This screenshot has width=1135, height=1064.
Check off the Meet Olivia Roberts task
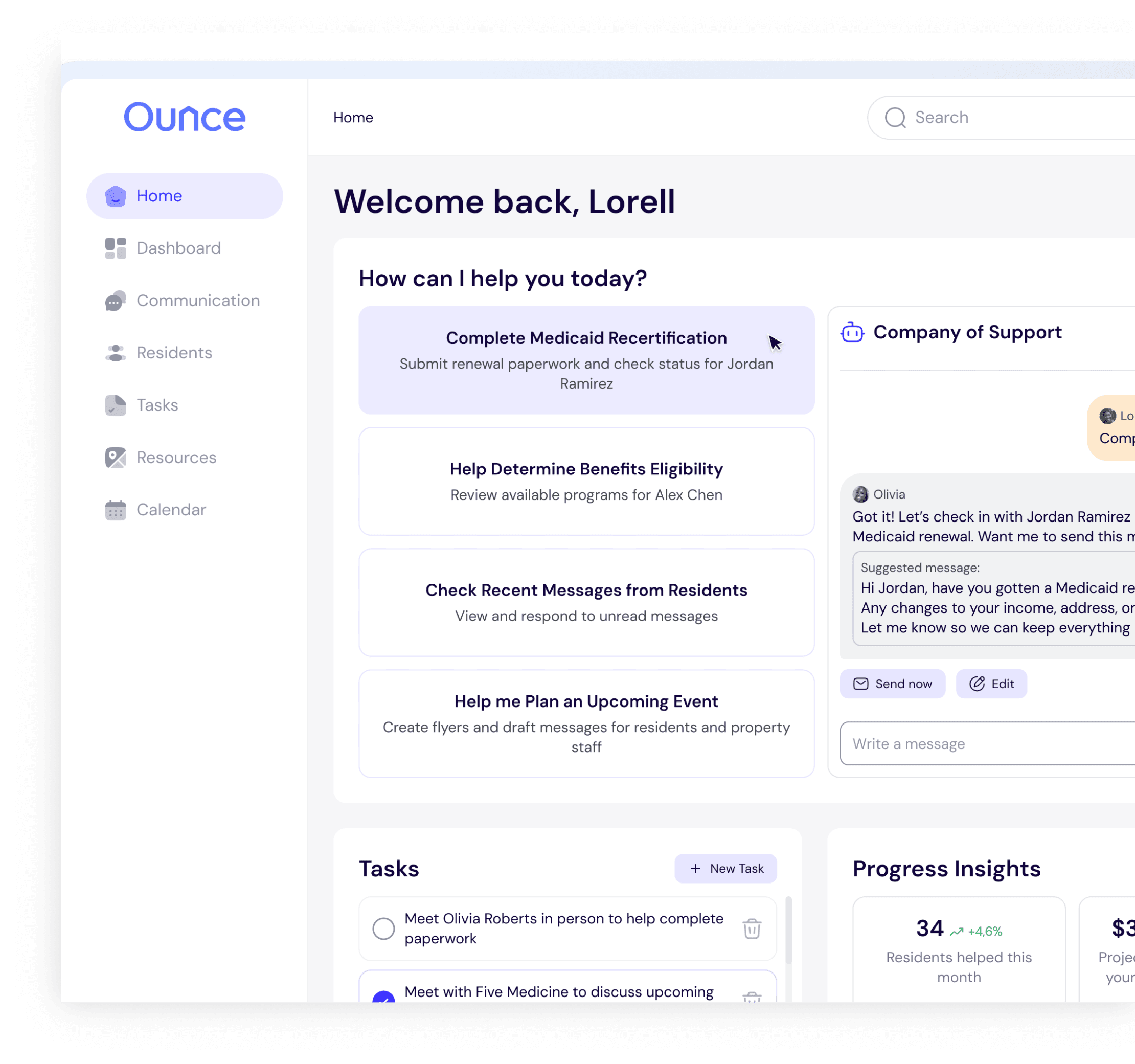tap(383, 929)
